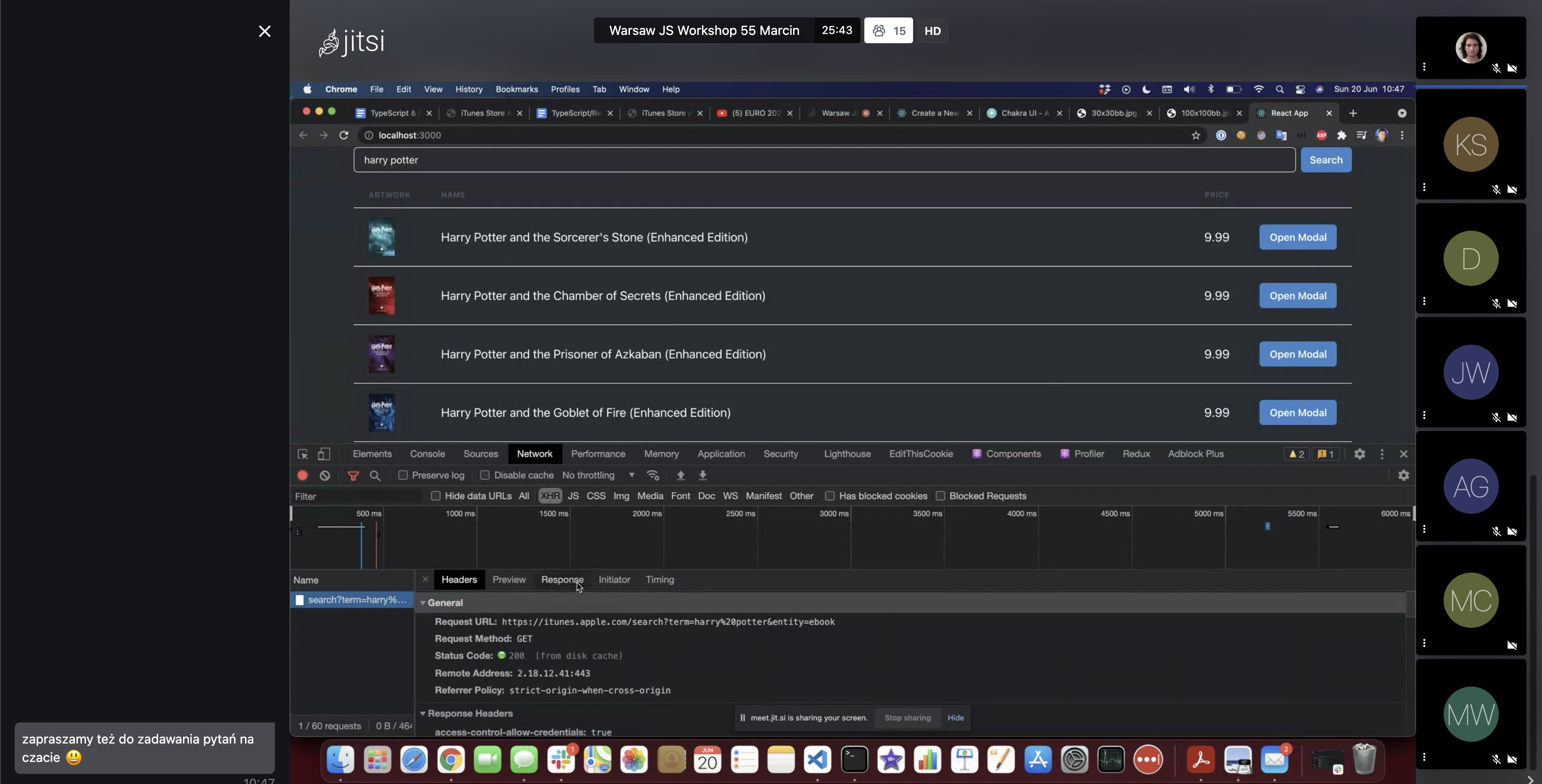1542x784 pixels.
Task: Open the No throttling dropdown
Action: (599, 475)
